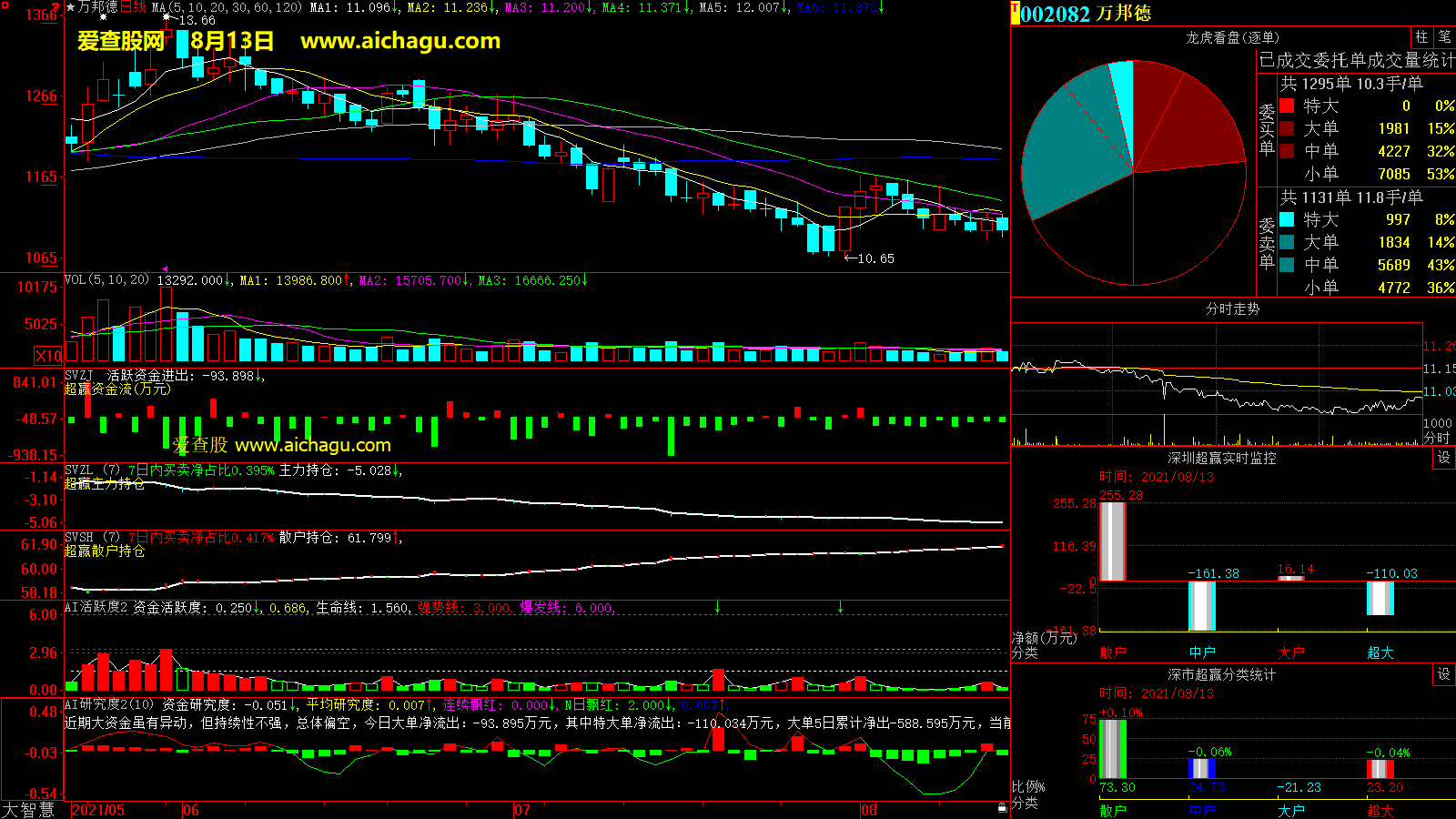The image size is (1456, 819).
Task: Click the cyan 特大 sell order swatch
Action: pos(1287,219)
